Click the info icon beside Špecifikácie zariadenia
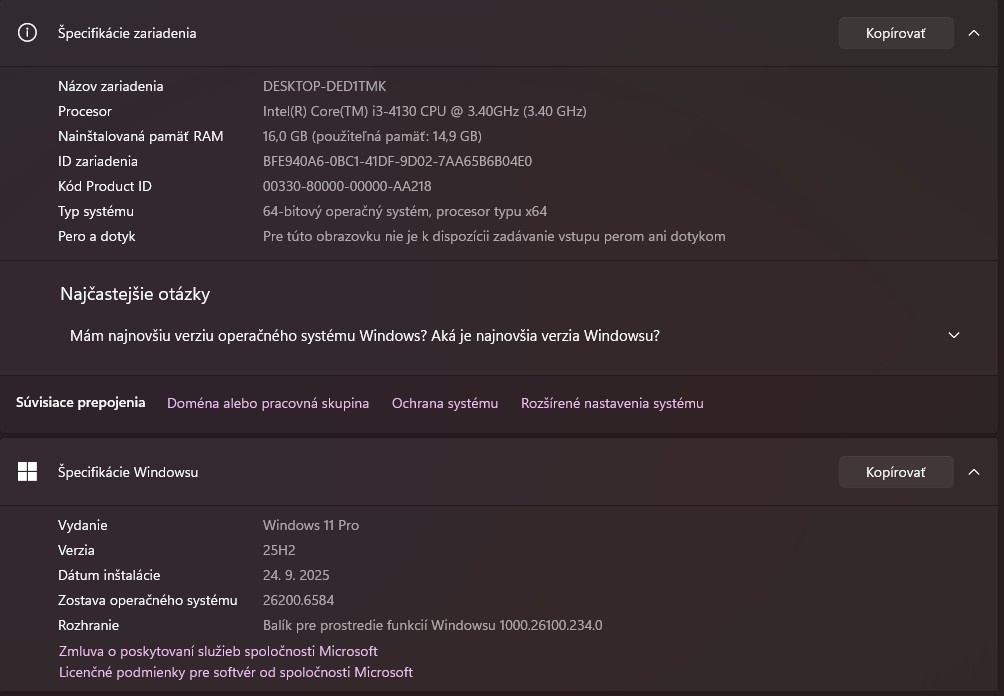The height and width of the screenshot is (696, 1004). point(27,32)
